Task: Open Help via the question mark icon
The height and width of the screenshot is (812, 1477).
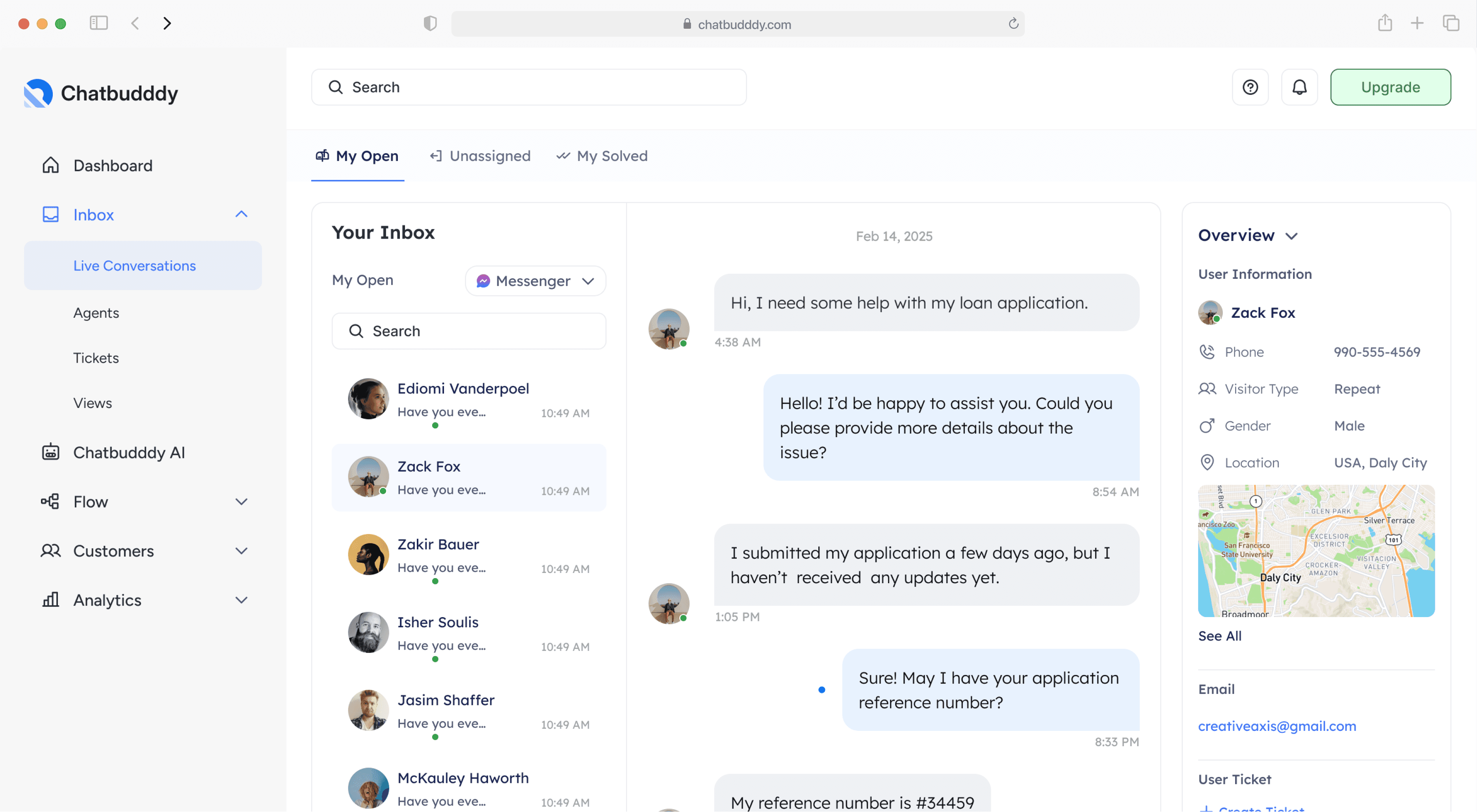Action: coord(1250,87)
